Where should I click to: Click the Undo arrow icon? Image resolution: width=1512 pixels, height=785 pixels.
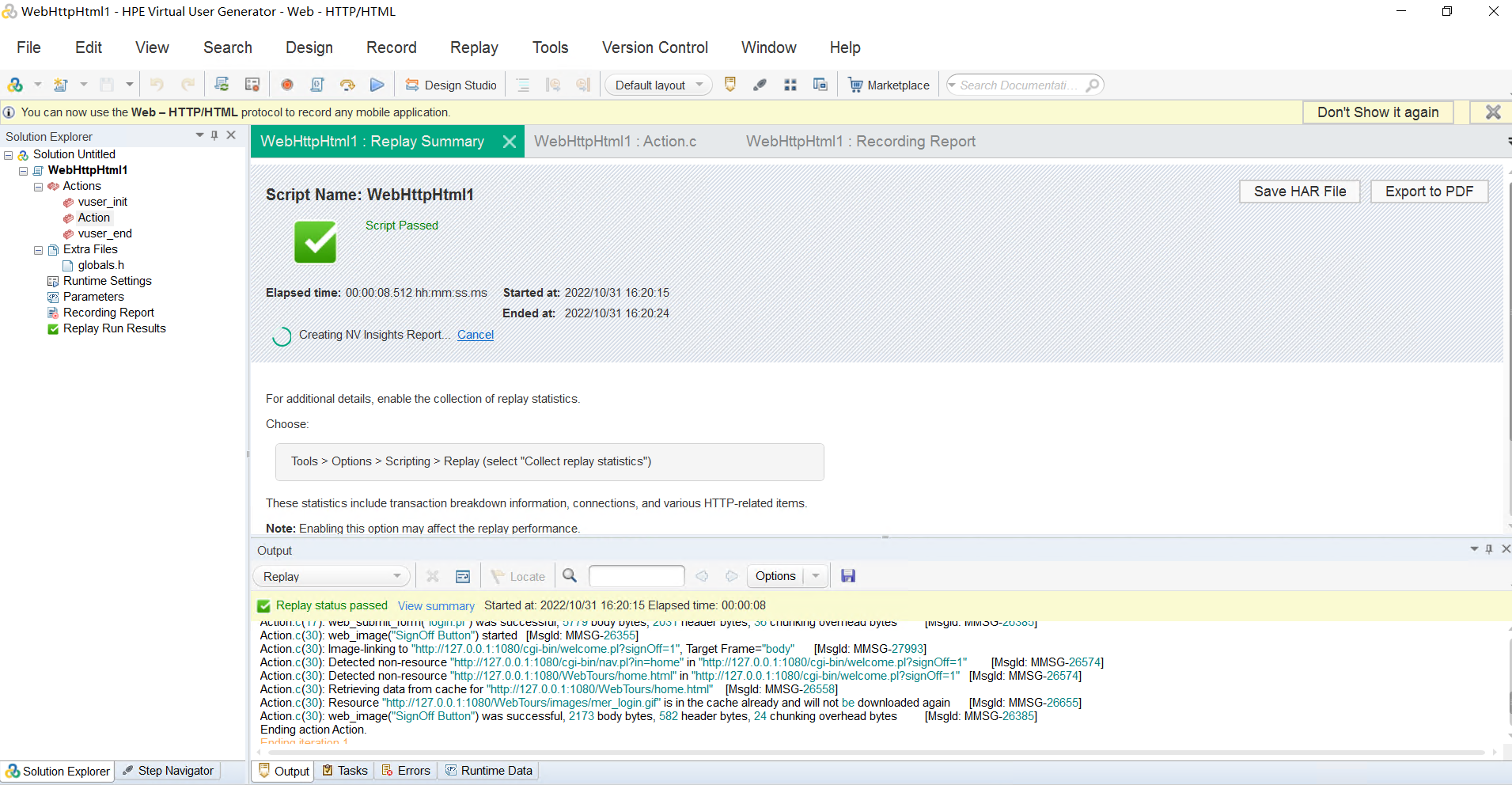[x=157, y=85]
